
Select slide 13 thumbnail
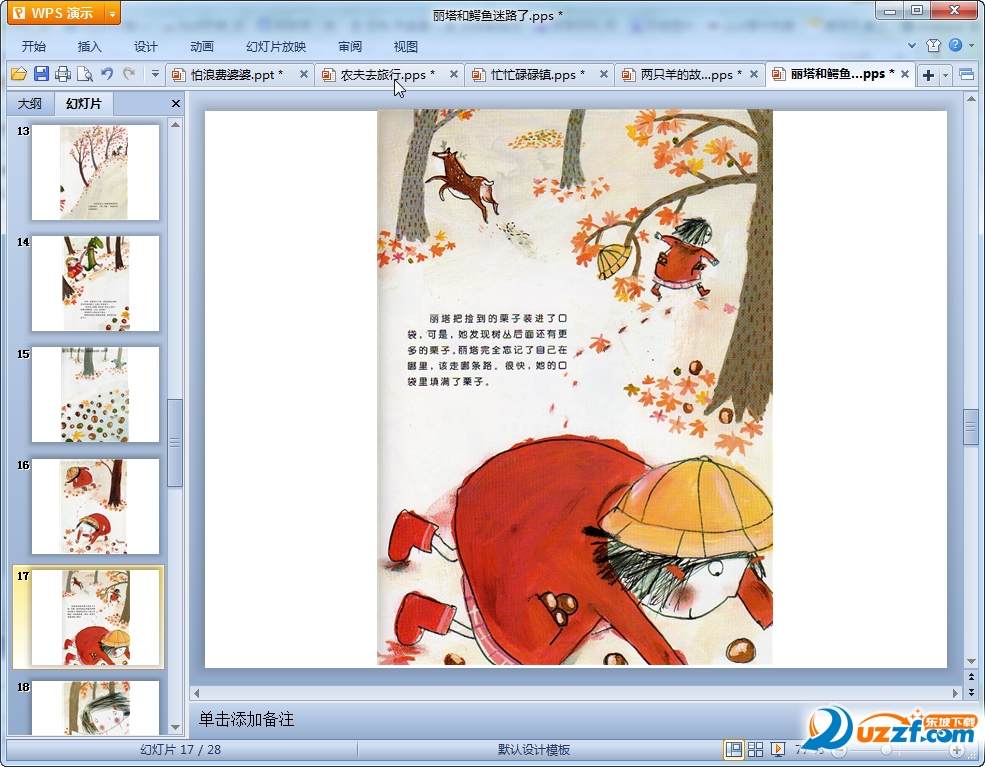(95, 172)
